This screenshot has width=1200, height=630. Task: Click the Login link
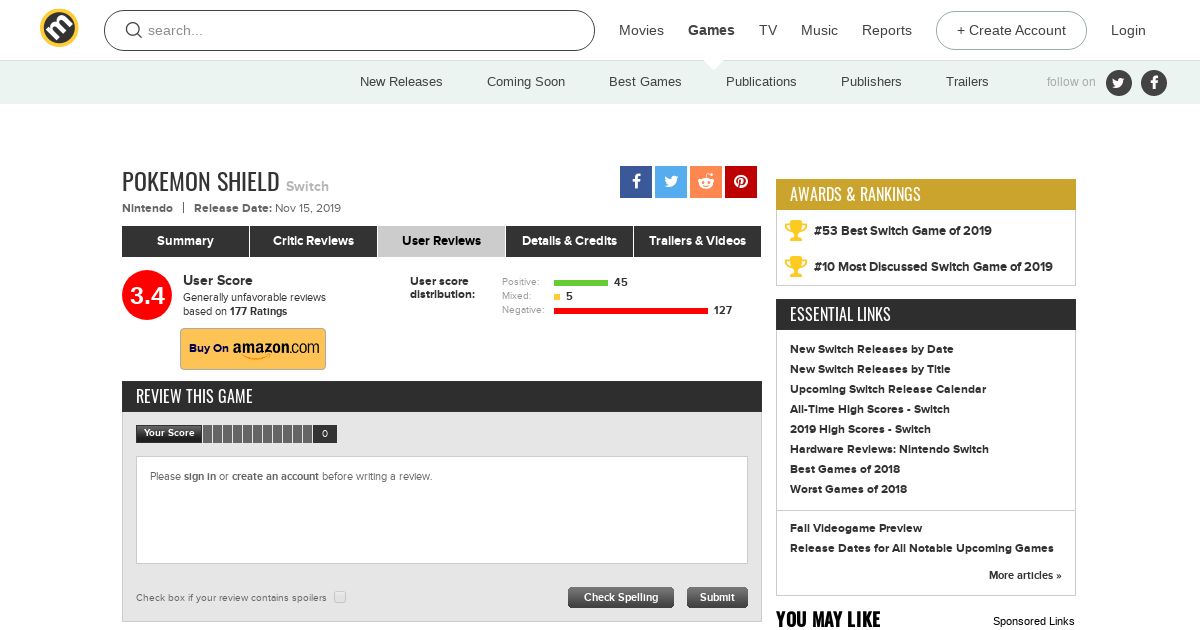pyautogui.click(x=1128, y=30)
